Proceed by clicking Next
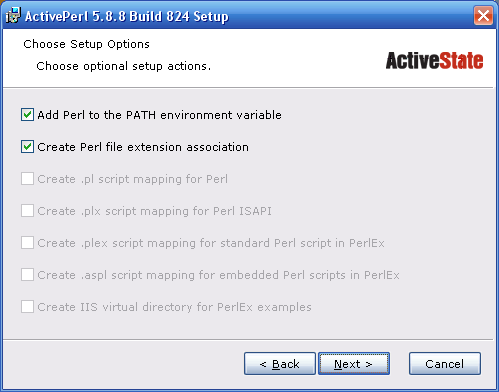This screenshot has height=392, width=499. pyautogui.click(x=354, y=364)
